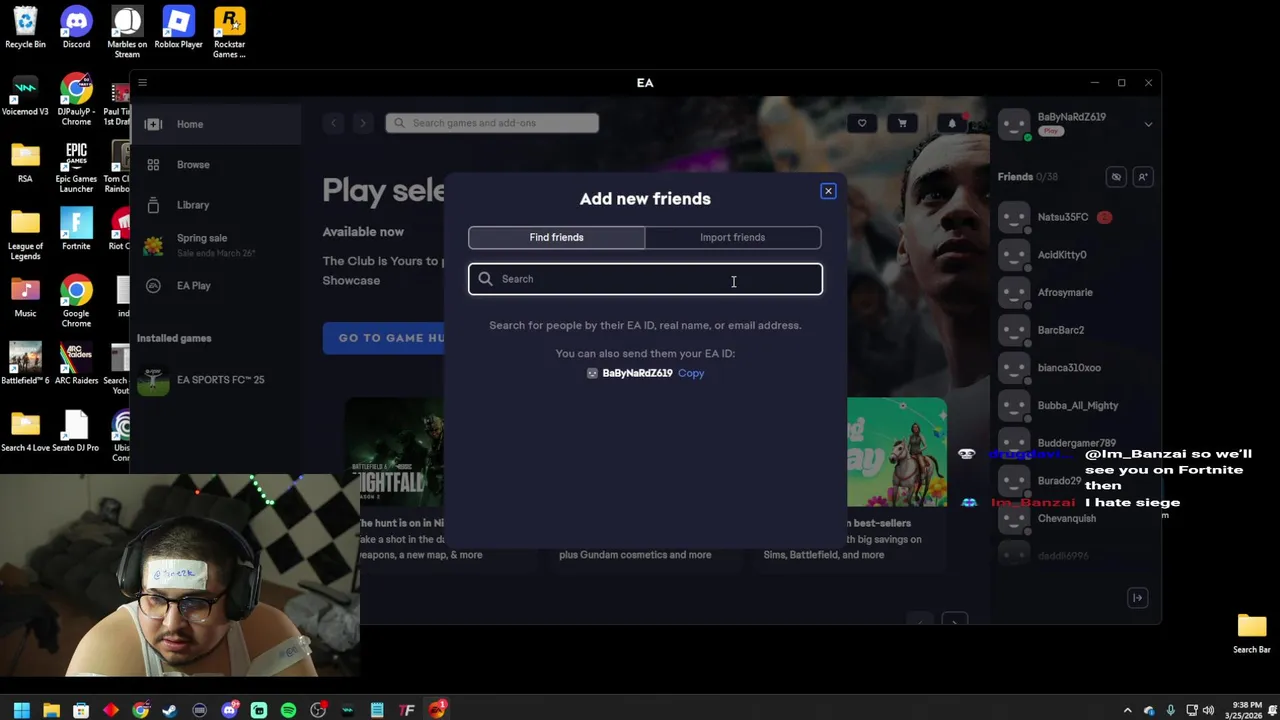Click the user avatar next to BaByNaRdZ619
1280x720 pixels.
[x=1014, y=124]
